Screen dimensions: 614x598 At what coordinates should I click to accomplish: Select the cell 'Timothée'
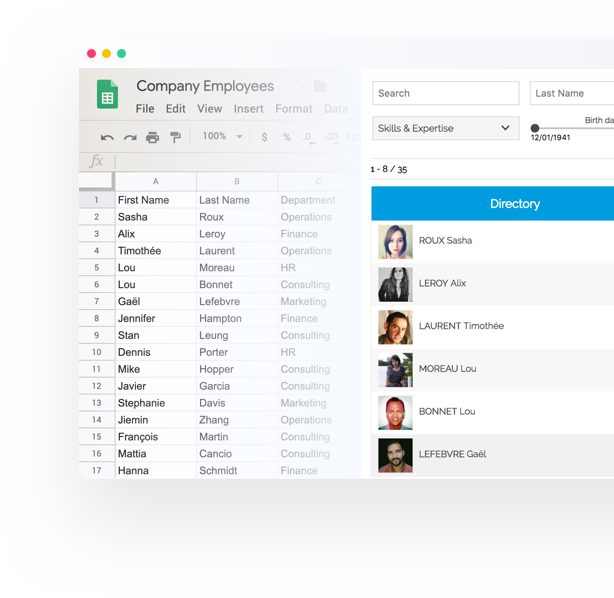[156, 251]
